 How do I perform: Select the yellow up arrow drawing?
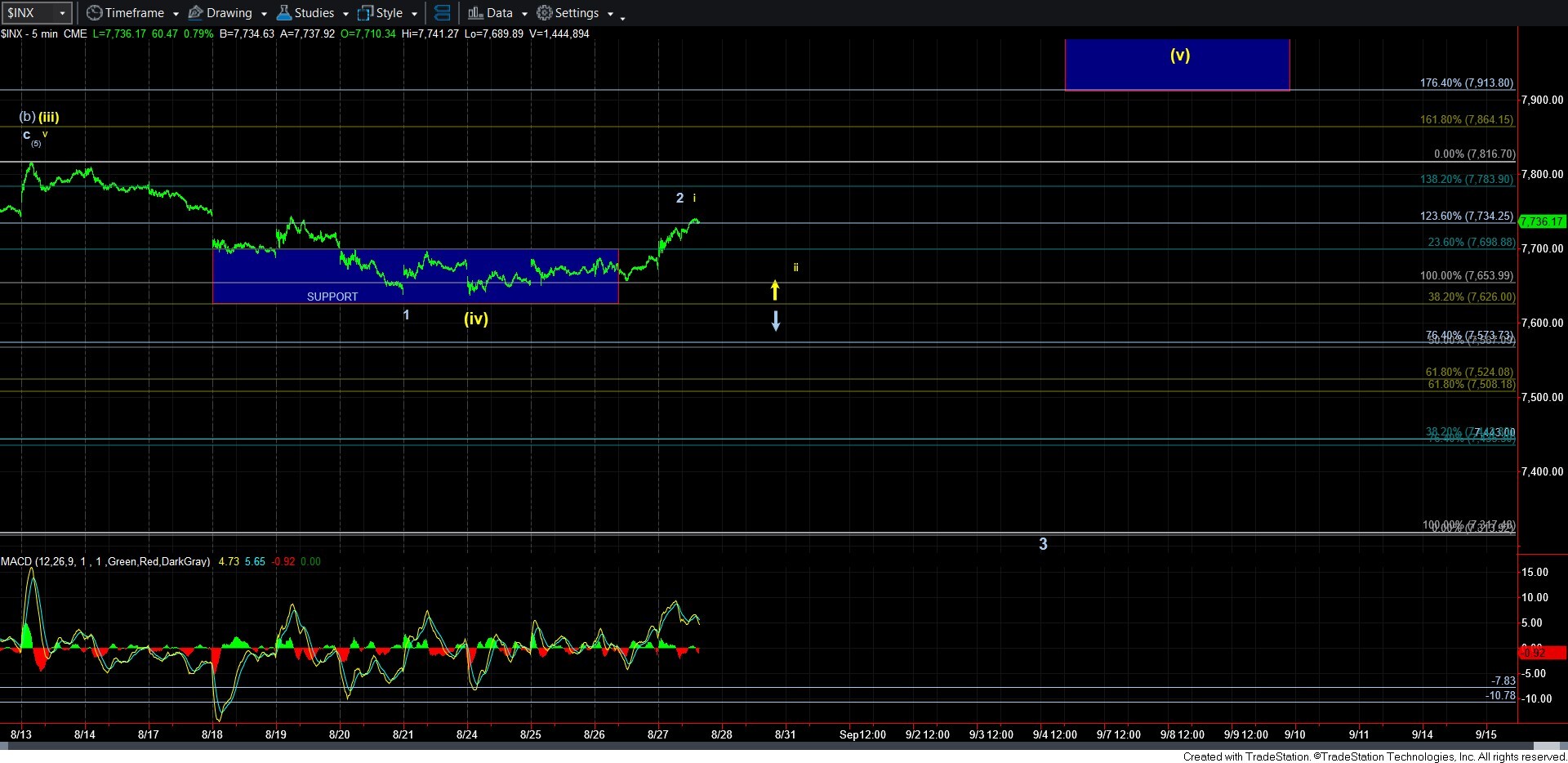point(775,290)
